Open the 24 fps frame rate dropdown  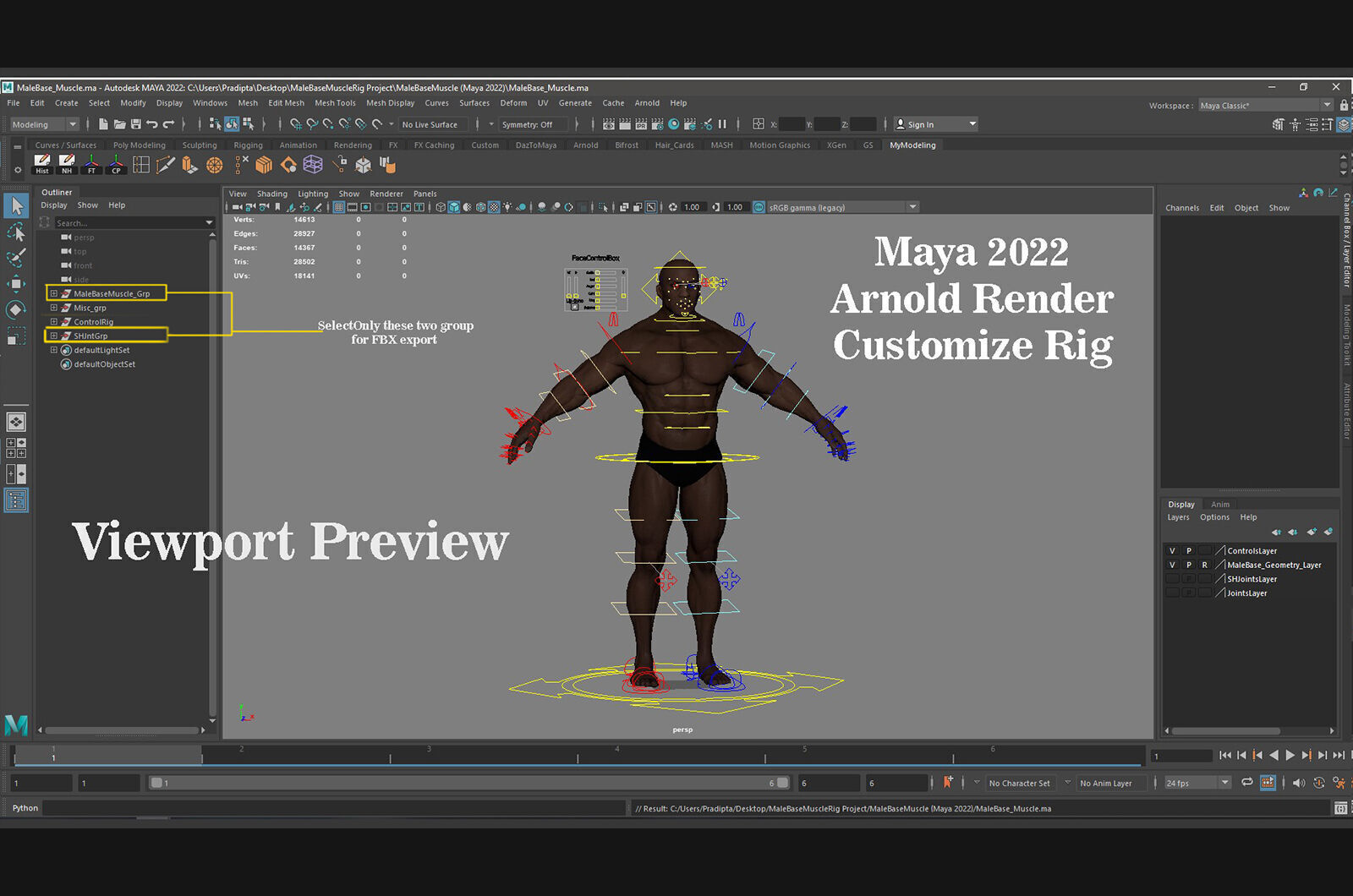pos(1197,783)
